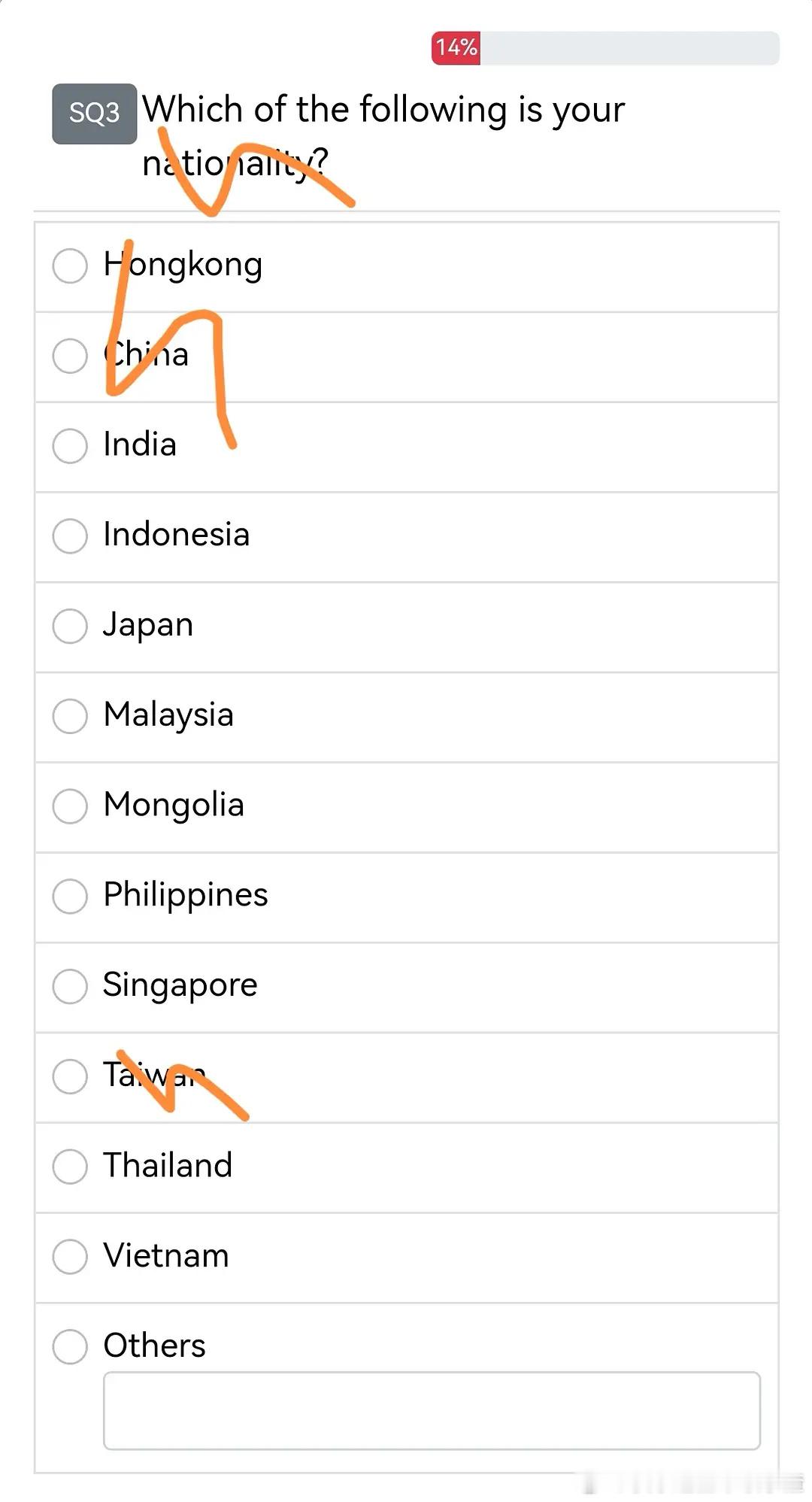
Task: Pick the Philippines option
Action: pyautogui.click(x=70, y=896)
